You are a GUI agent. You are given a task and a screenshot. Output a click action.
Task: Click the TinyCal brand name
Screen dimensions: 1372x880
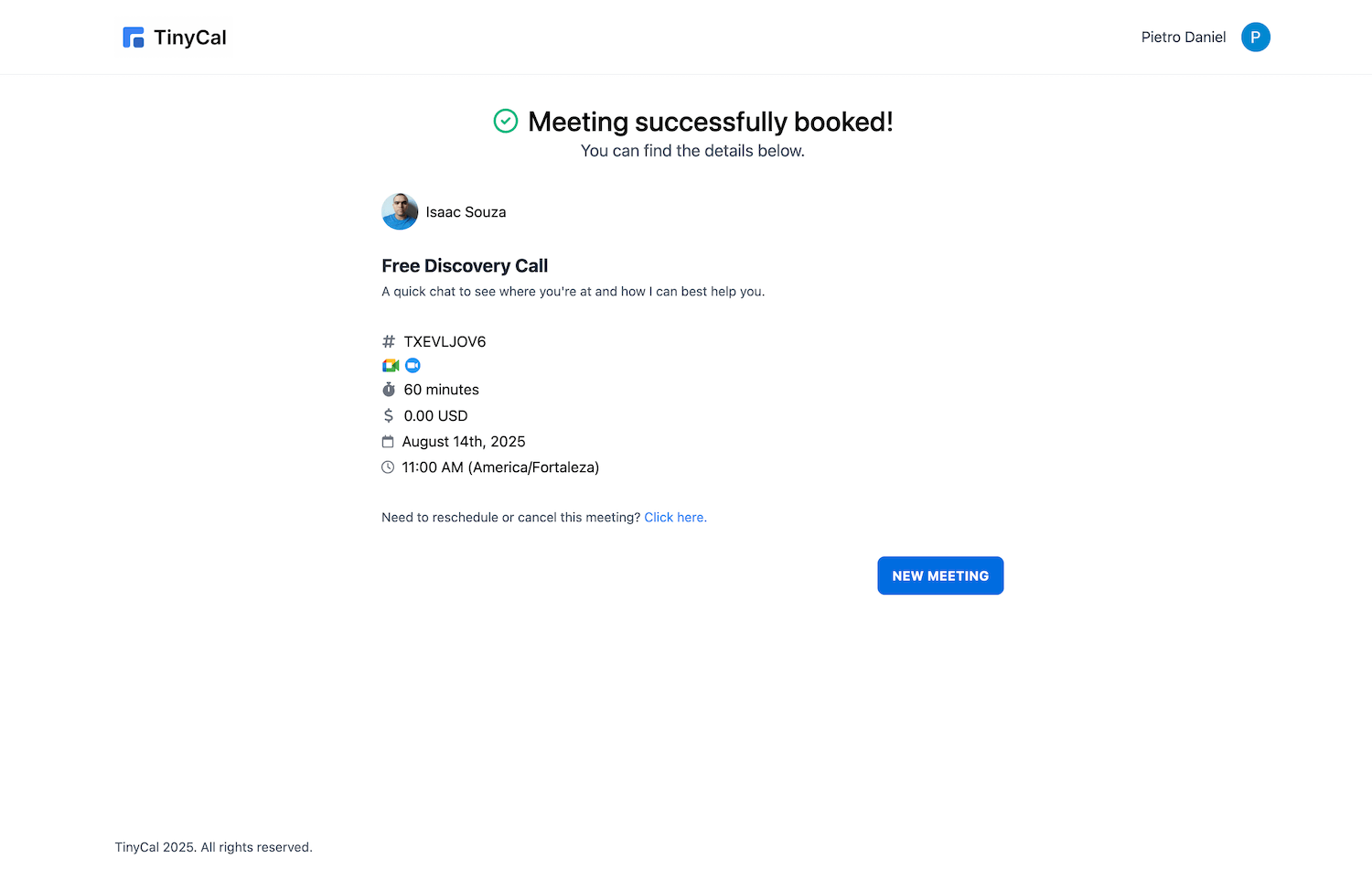[190, 38]
